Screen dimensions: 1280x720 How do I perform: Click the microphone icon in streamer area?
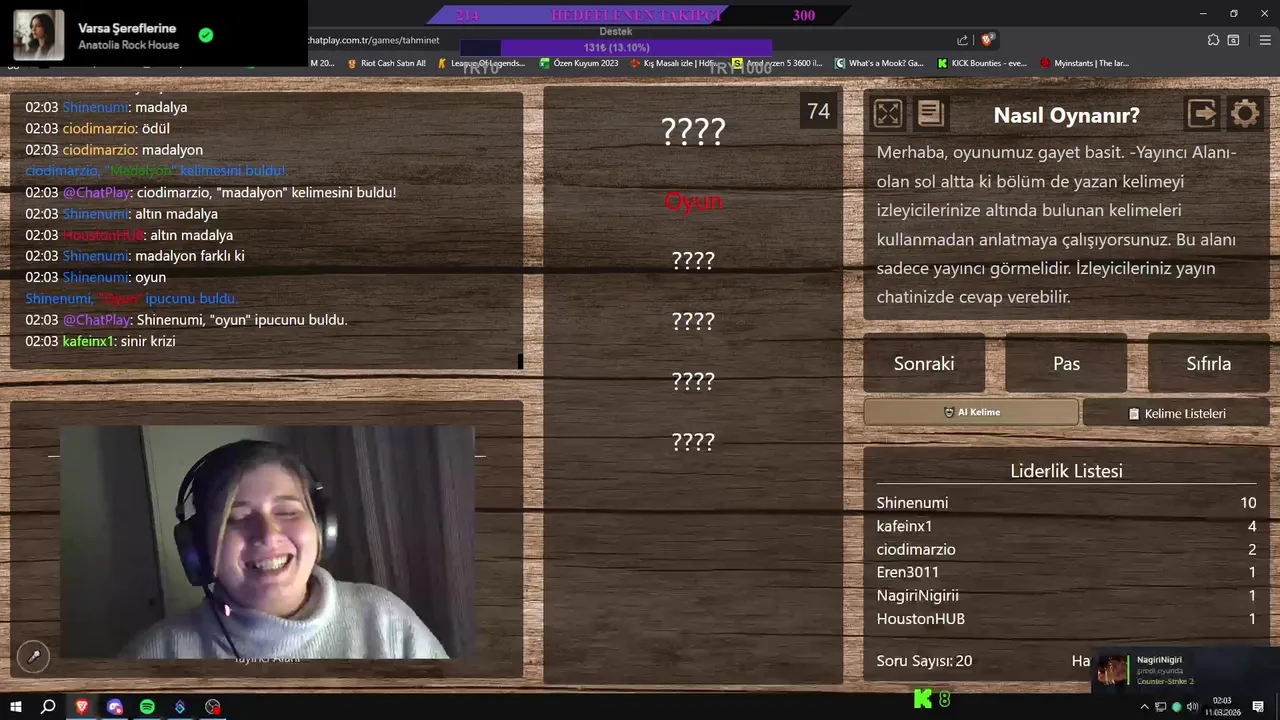click(33, 656)
